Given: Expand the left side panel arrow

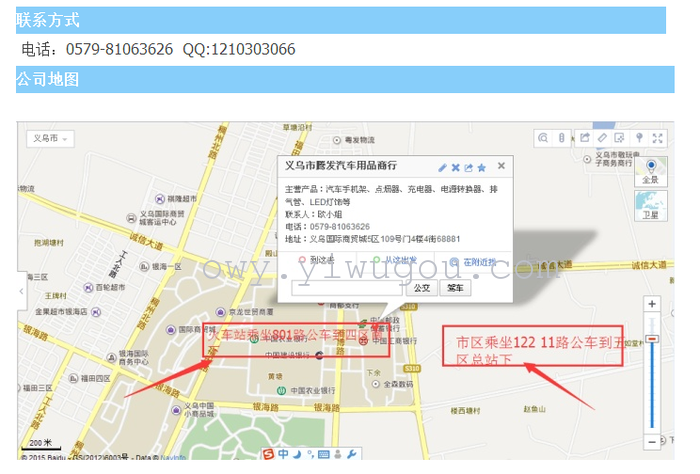Looking at the screenshot, I should pyautogui.click(x=20, y=290).
